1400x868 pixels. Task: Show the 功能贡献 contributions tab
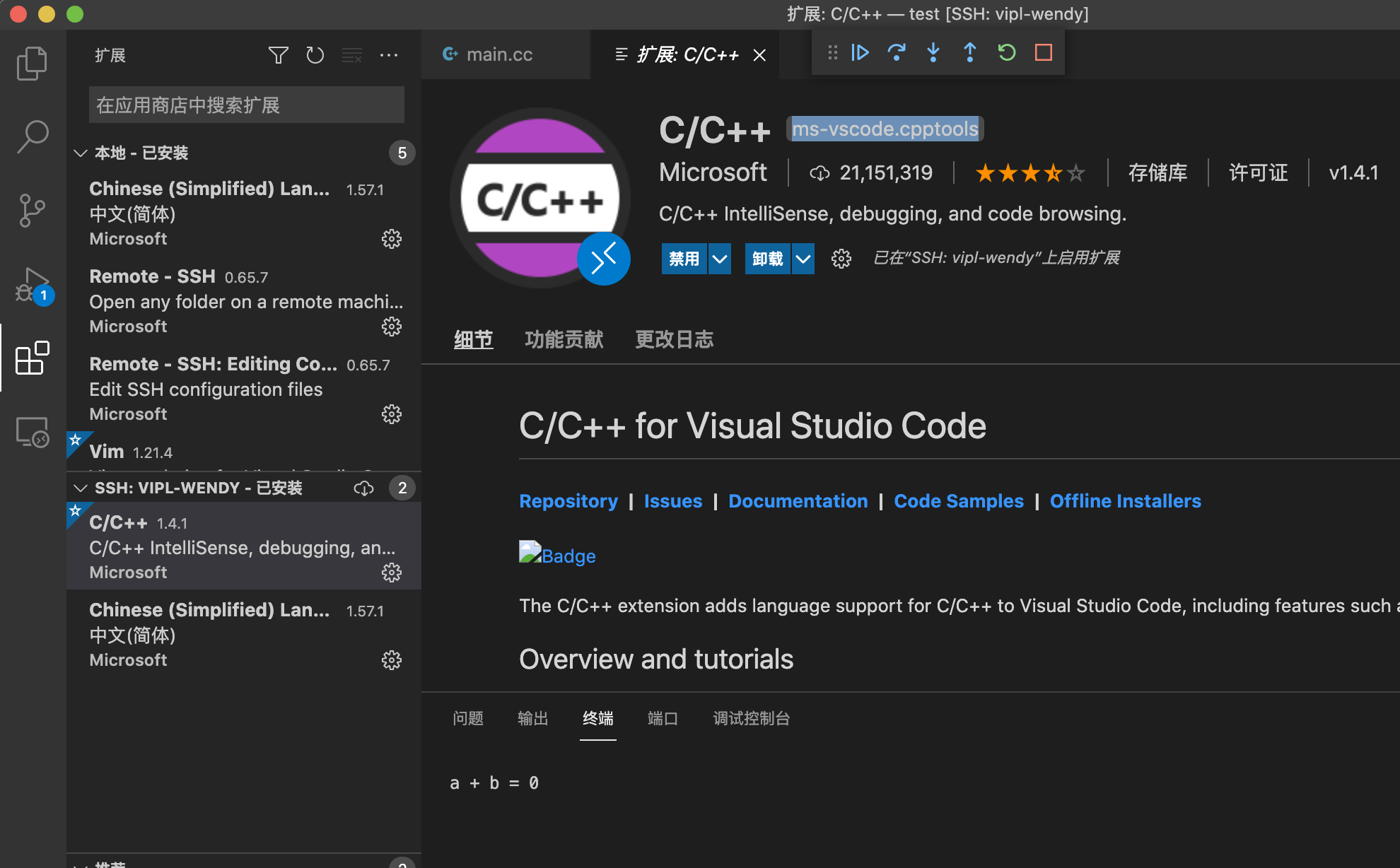[564, 339]
